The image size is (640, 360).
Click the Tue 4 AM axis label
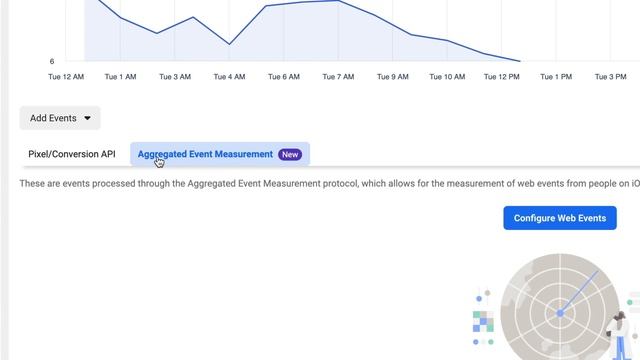pyautogui.click(x=229, y=77)
